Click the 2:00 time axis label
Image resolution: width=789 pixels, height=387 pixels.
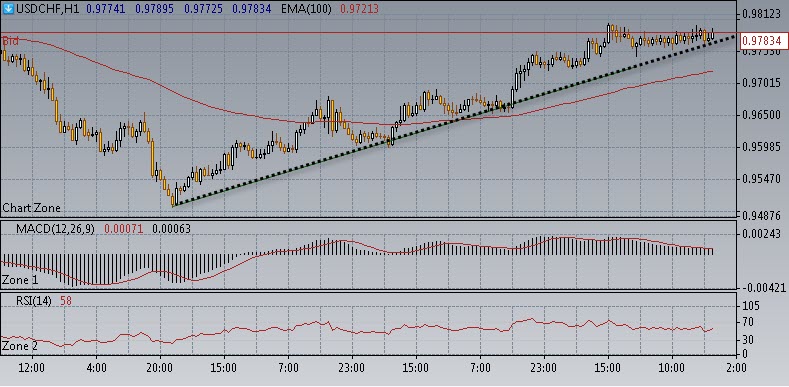tap(736, 368)
